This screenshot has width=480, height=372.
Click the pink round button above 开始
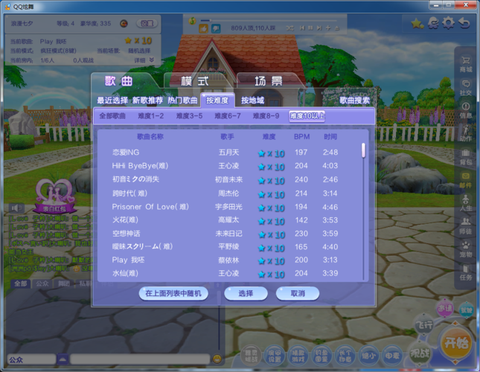click(445, 308)
